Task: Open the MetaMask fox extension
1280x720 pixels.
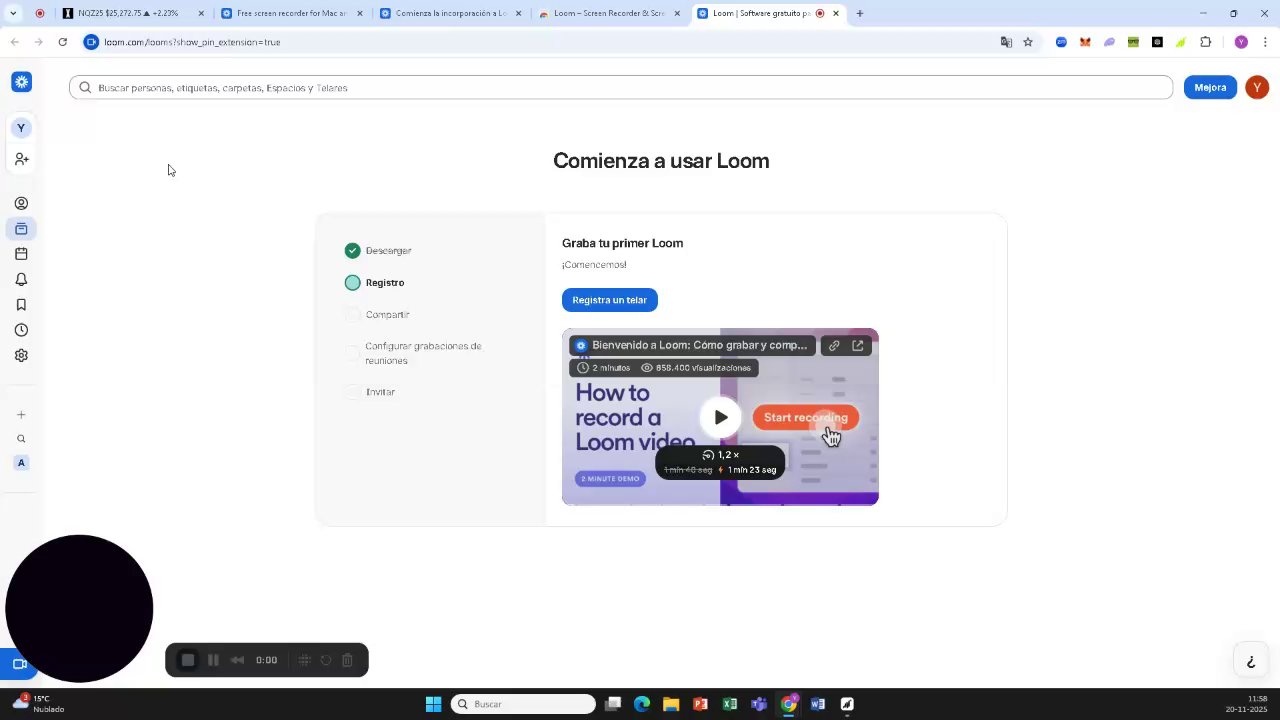Action: (x=1085, y=42)
